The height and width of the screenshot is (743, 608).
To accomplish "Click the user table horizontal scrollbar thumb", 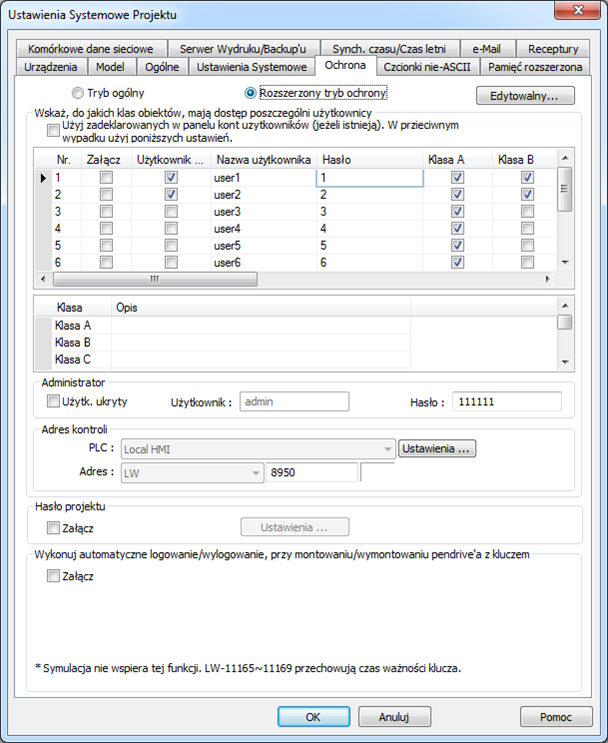I will point(155,279).
